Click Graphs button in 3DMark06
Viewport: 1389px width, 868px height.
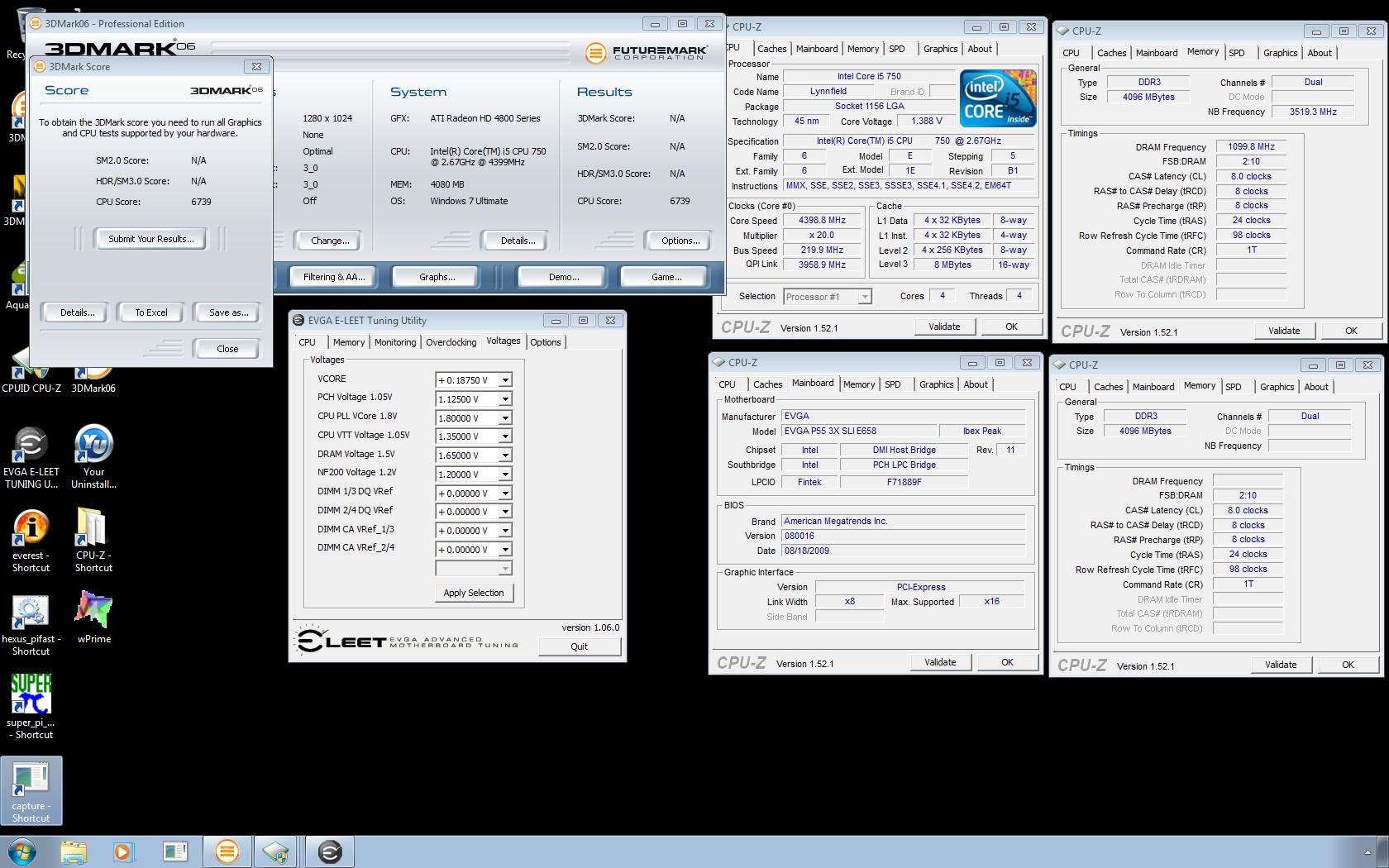(437, 277)
